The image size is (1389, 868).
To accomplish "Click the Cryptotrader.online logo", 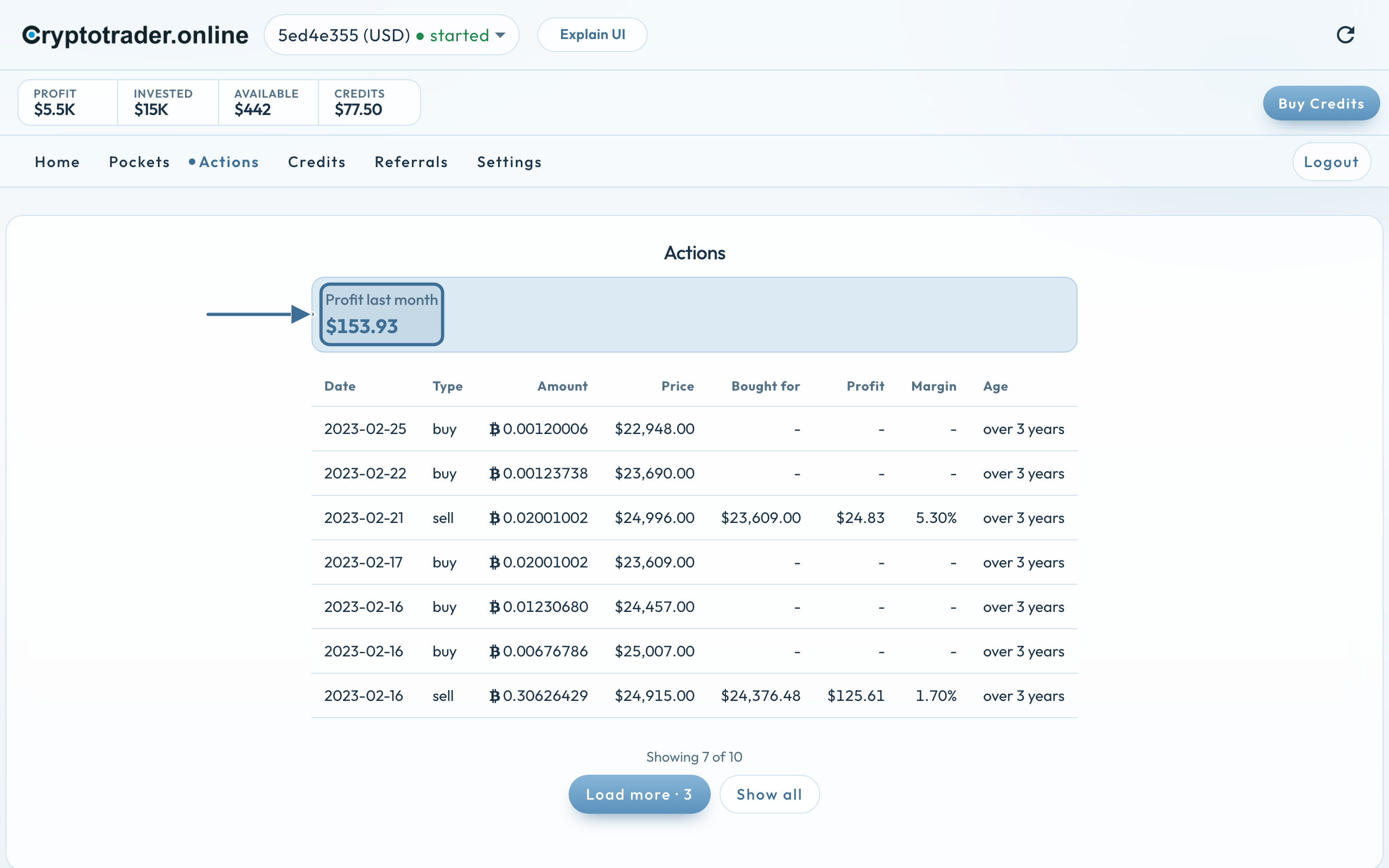I will point(135,35).
